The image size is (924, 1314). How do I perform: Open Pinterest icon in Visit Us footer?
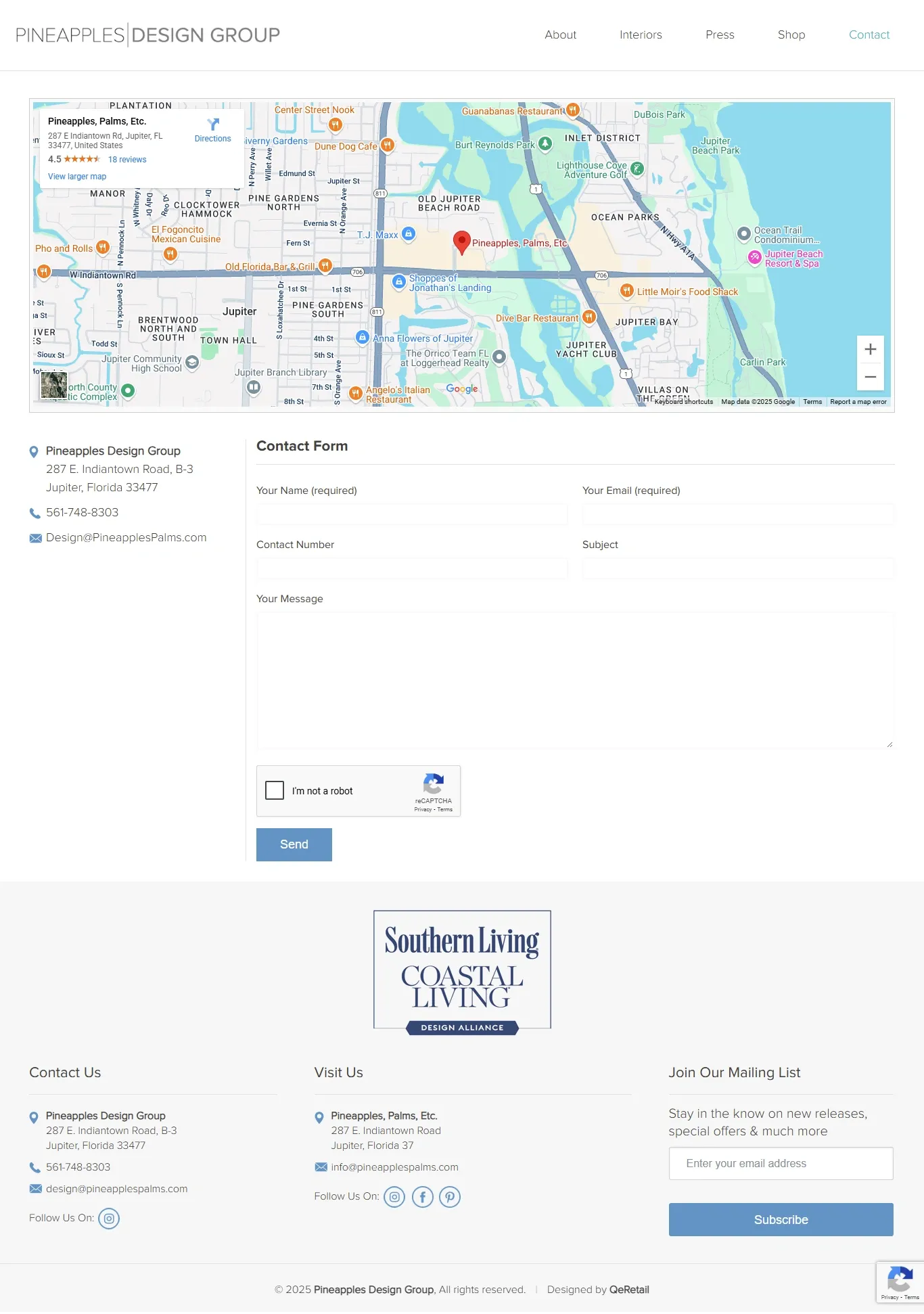(450, 1197)
